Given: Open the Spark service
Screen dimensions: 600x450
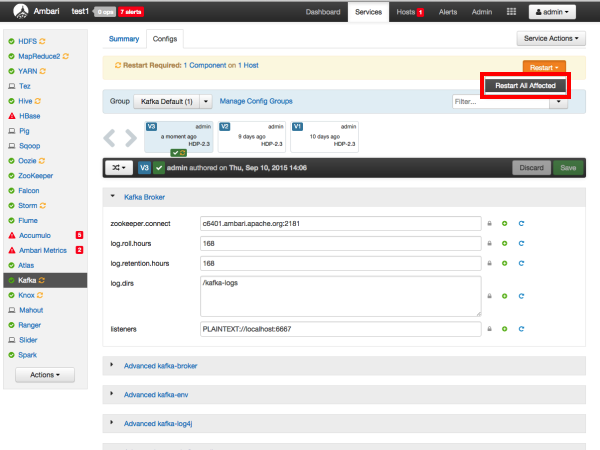Looking at the screenshot, I should tap(28, 355).
